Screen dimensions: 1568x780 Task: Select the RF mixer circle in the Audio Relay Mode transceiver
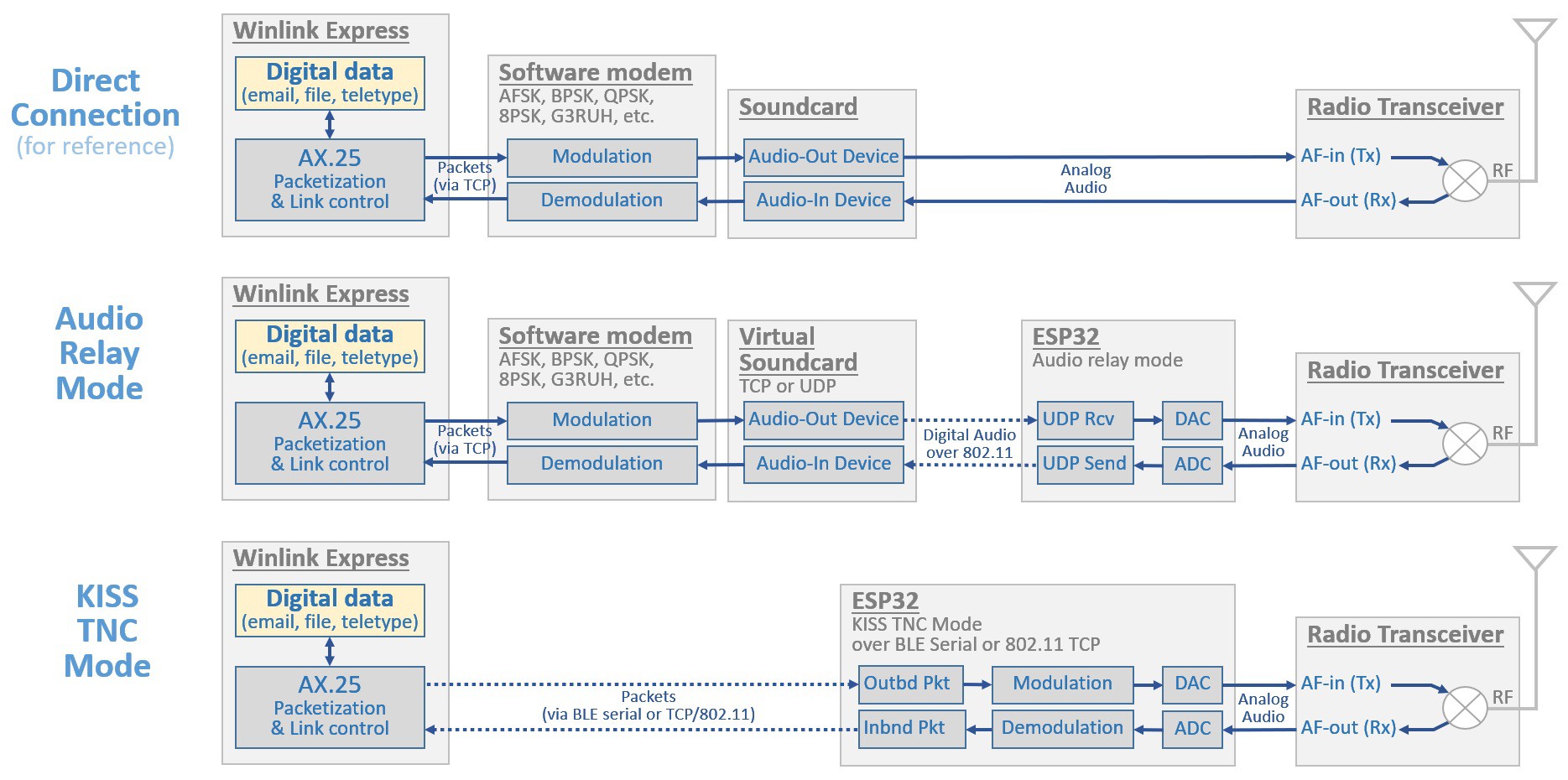(x=1465, y=444)
